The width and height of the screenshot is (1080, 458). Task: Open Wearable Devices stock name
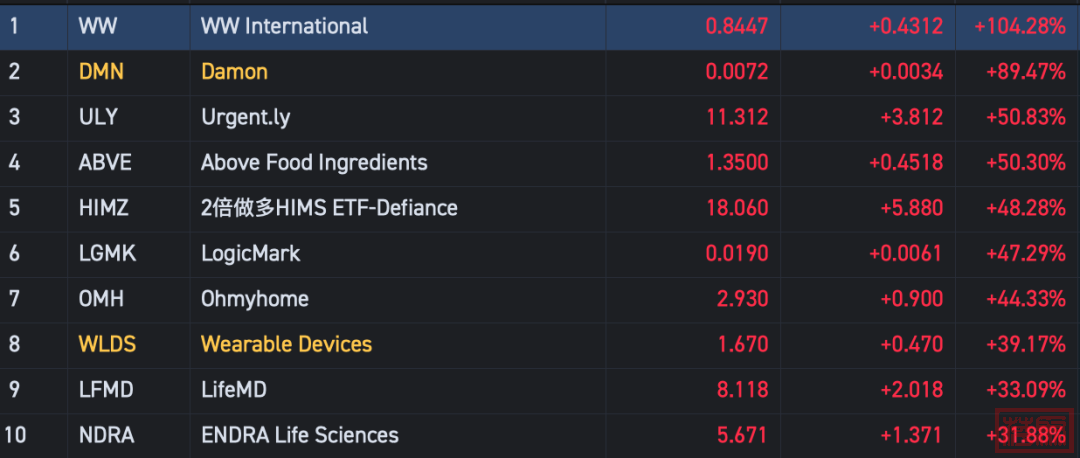(x=287, y=344)
